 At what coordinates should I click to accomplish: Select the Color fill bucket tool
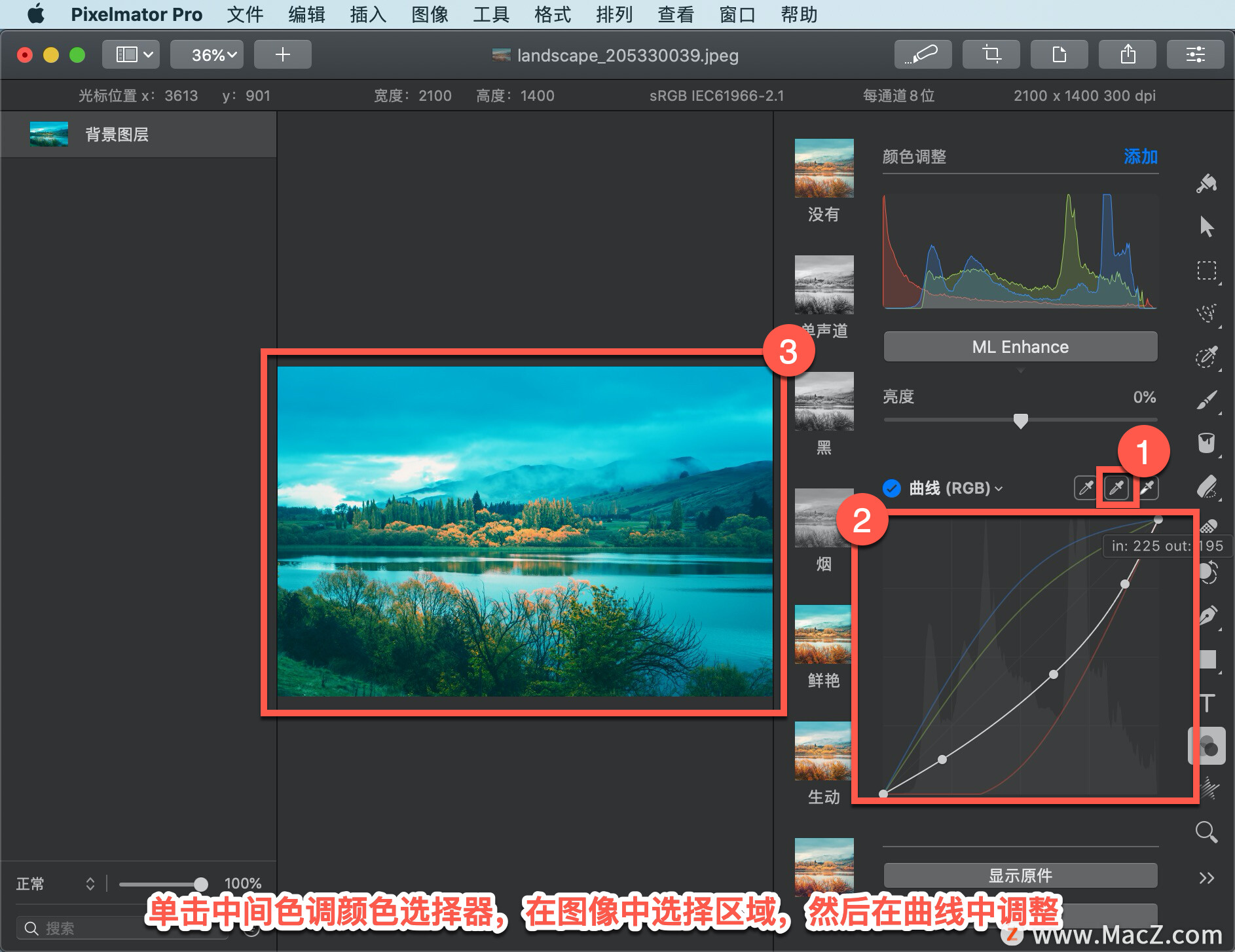coord(1206,443)
